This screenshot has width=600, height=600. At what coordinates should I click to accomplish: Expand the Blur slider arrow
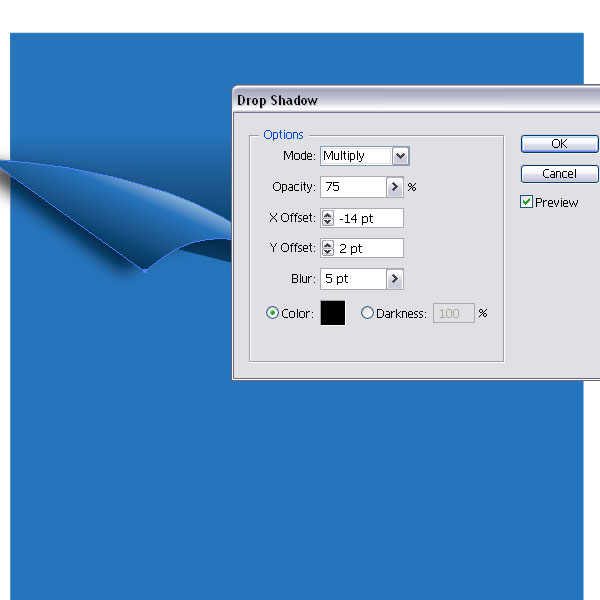pos(395,279)
